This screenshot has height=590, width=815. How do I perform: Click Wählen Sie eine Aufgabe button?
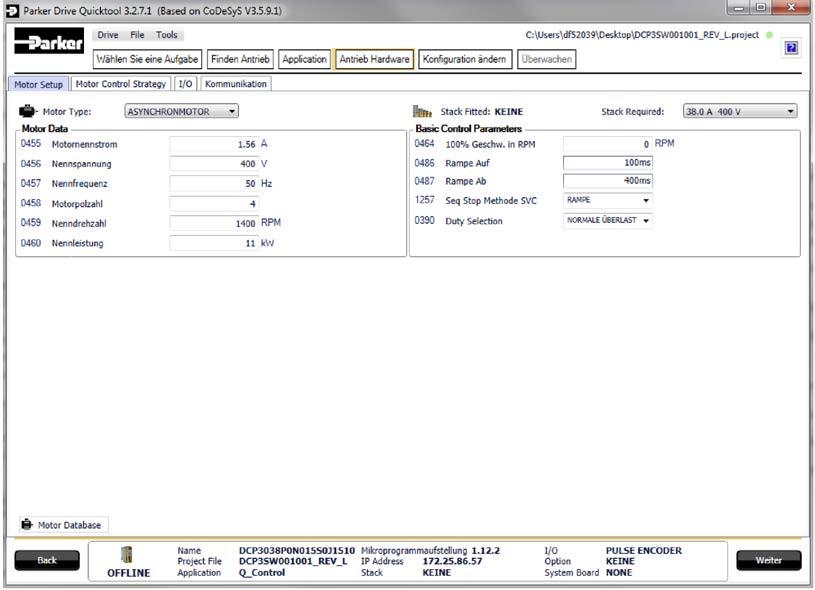[x=148, y=59]
